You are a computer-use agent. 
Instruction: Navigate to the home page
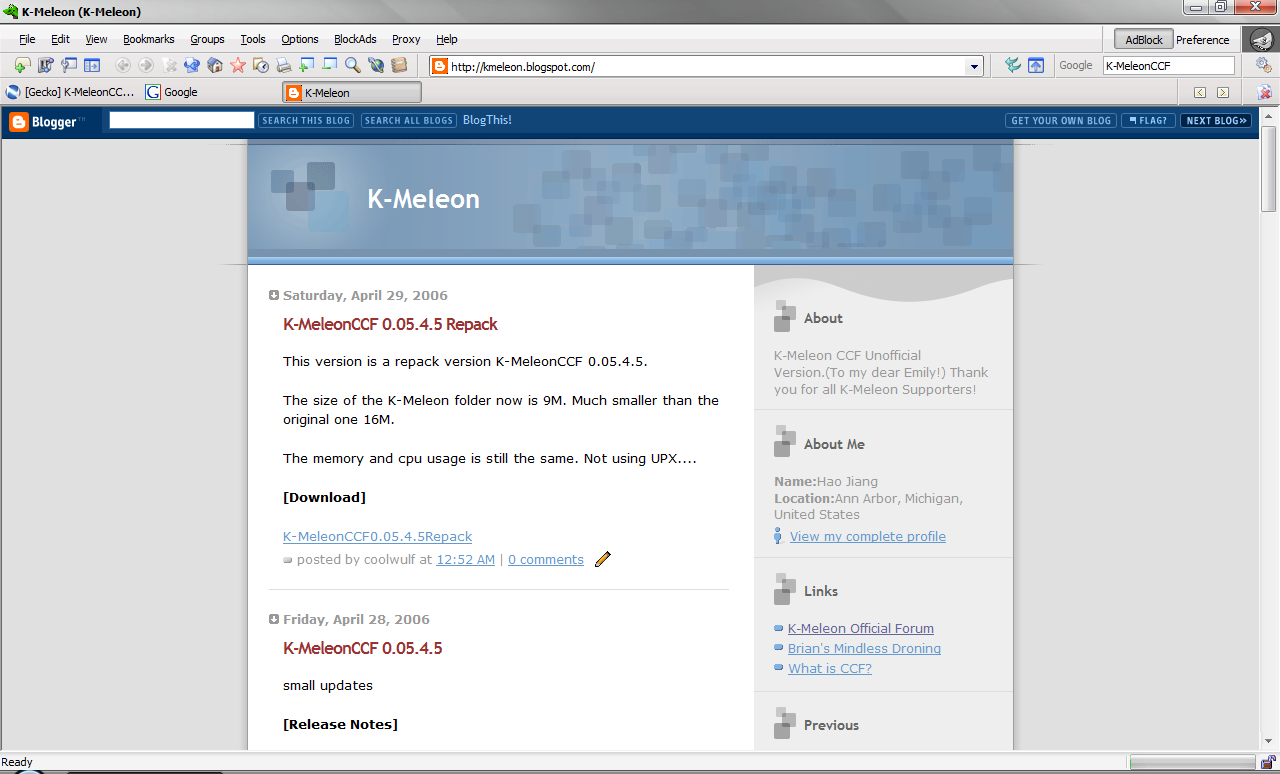215,65
